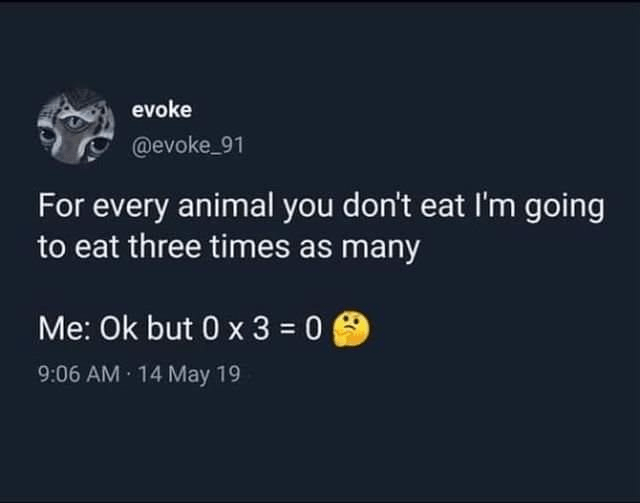
Task: Click the evoke profile avatar picture
Action: tap(76, 128)
